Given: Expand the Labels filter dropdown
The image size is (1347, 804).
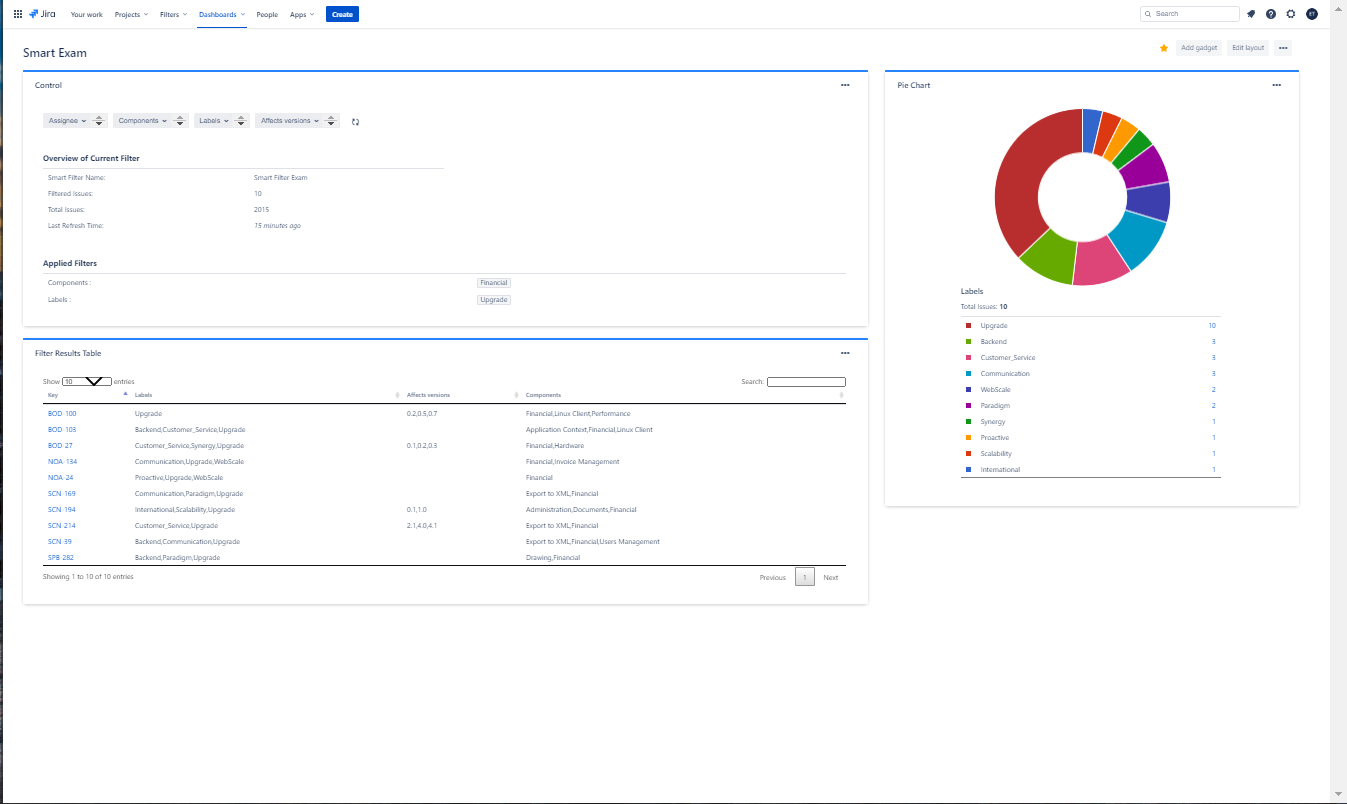Looking at the screenshot, I should click(213, 121).
